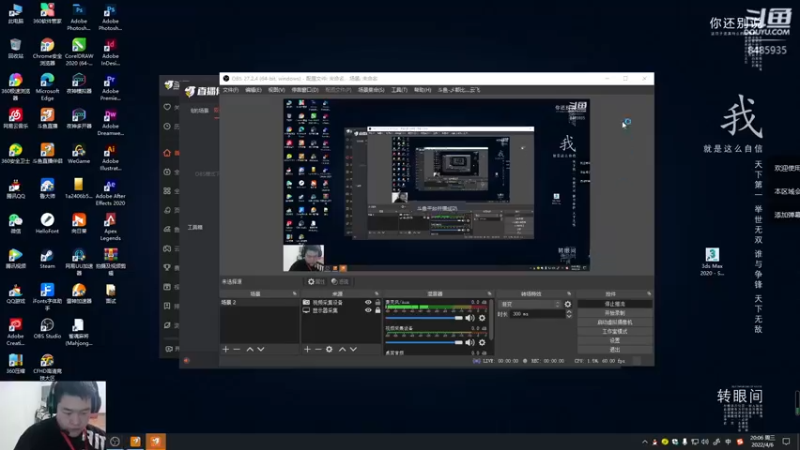
Task: Select scene 2 in the scenes list
Action: click(260, 303)
